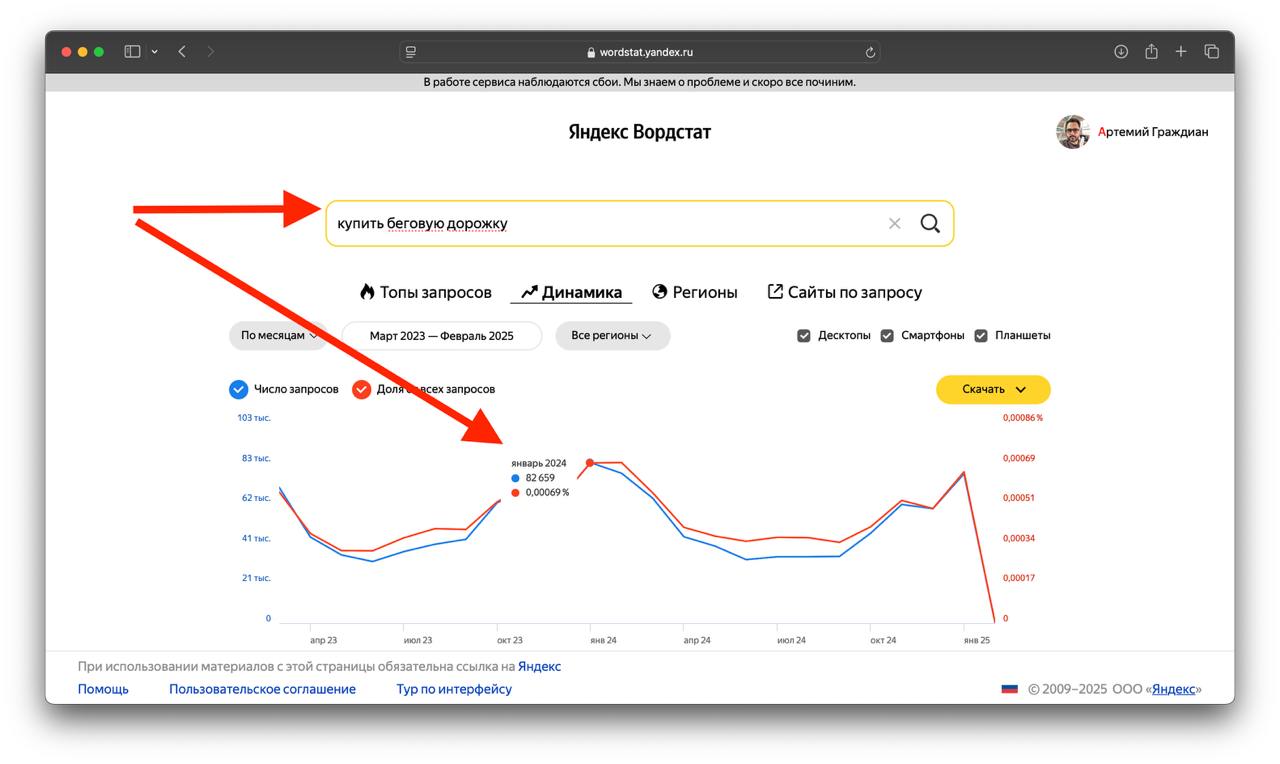Toggle Десктопы checkbox
The image size is (1280, 764).
coord(804,336)
